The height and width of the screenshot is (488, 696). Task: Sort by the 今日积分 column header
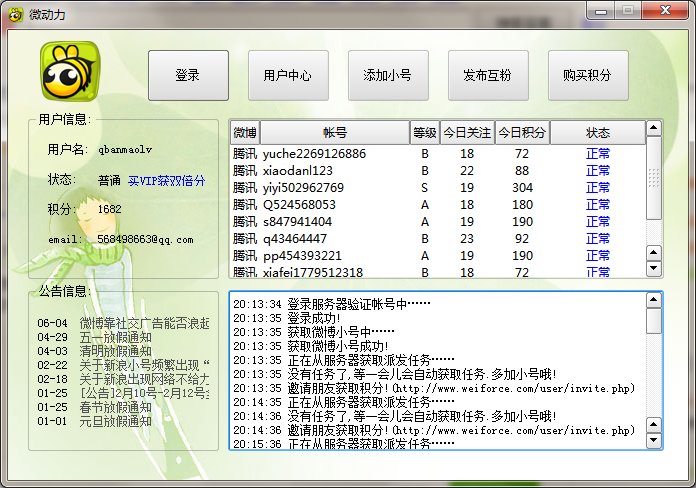522,133
